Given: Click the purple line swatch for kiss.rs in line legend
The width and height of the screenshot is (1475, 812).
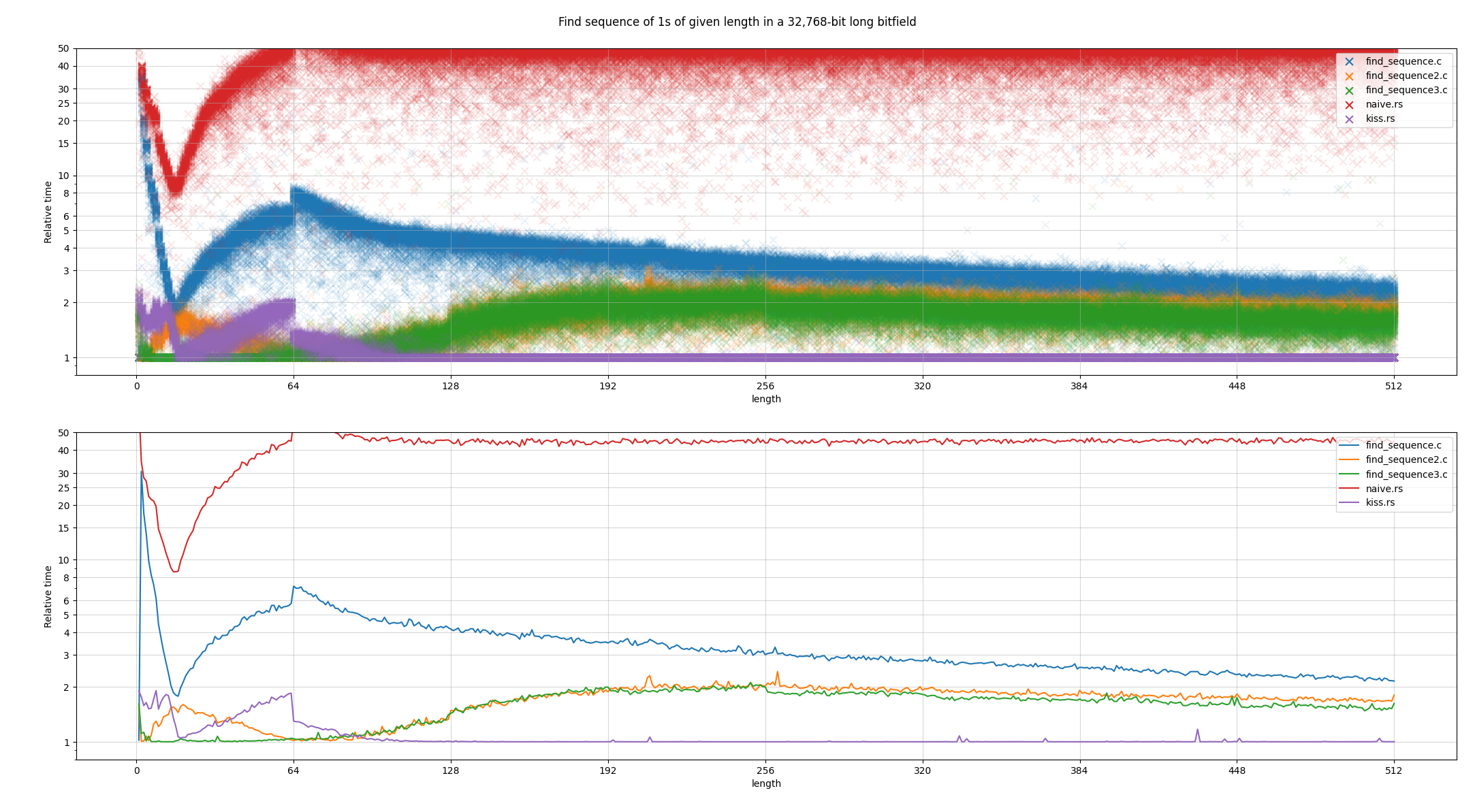Looking at the screenshot, I should pos(1349,502).
